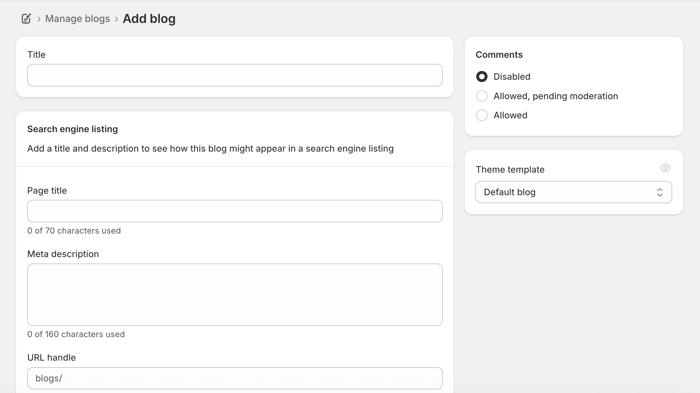Click the Comments section heading

(499, 54)
